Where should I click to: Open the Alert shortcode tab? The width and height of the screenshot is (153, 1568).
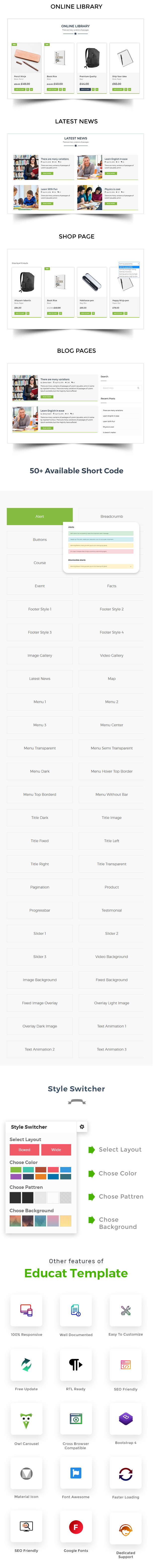click(x=40, y=516)
